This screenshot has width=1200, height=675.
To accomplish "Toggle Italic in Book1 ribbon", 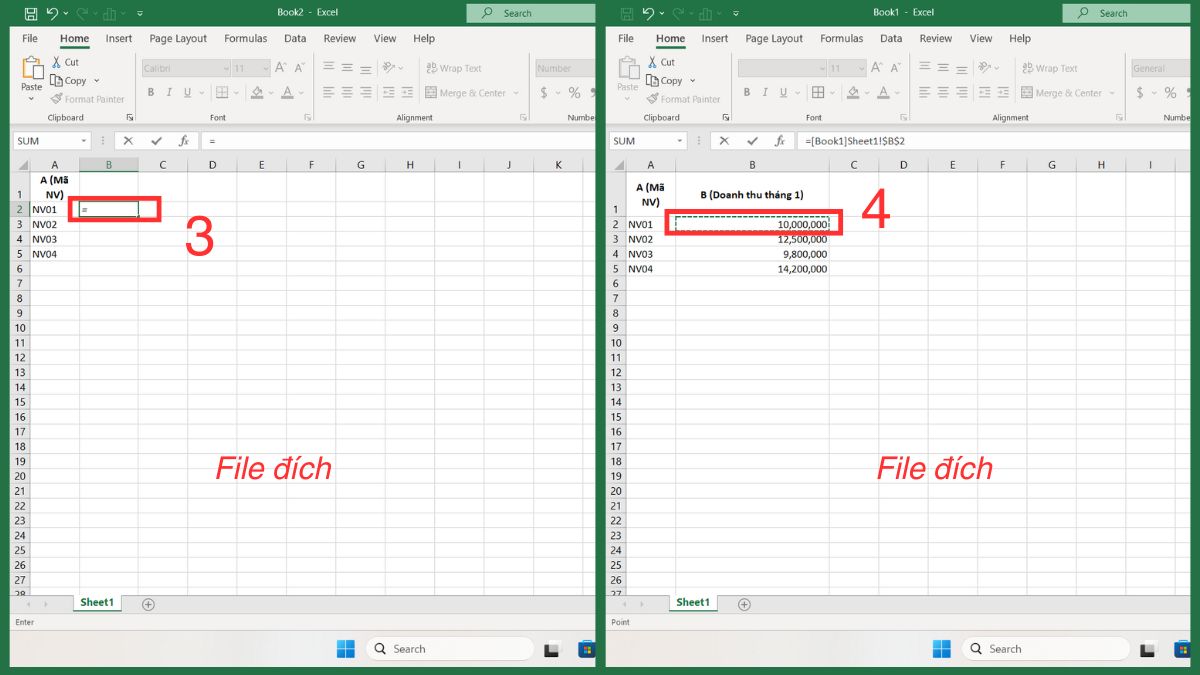I will (767, 92).
